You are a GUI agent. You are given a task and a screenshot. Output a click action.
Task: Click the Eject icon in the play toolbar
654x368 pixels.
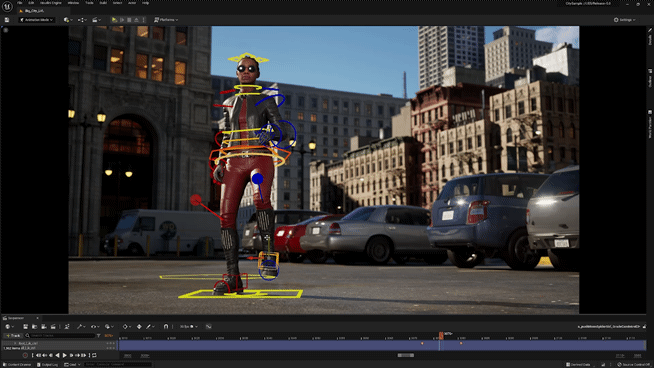click(136, 20)
